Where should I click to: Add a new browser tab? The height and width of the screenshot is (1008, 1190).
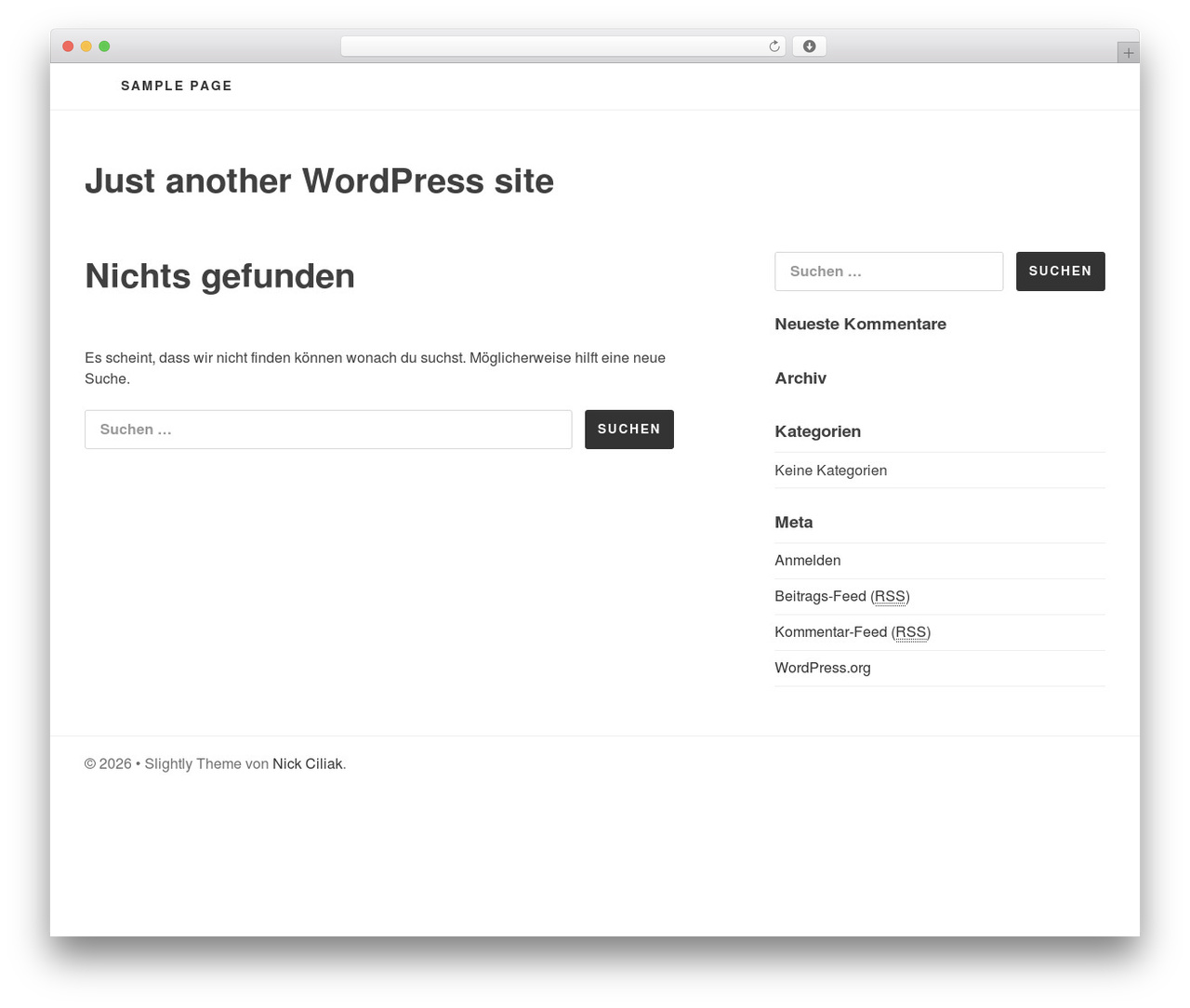click(x=1128, y=53)
